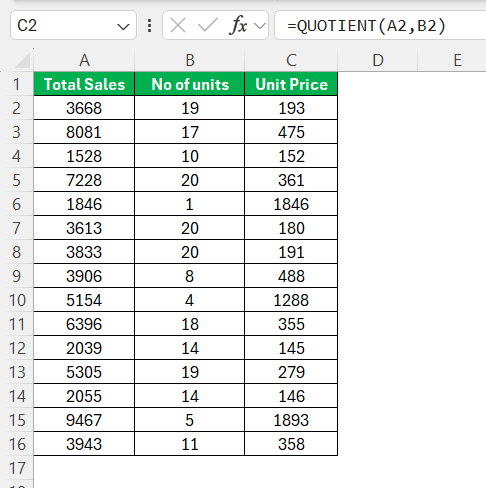Click the formula bar with =QUOTIENT(A2,B2)

coord(380,25)
